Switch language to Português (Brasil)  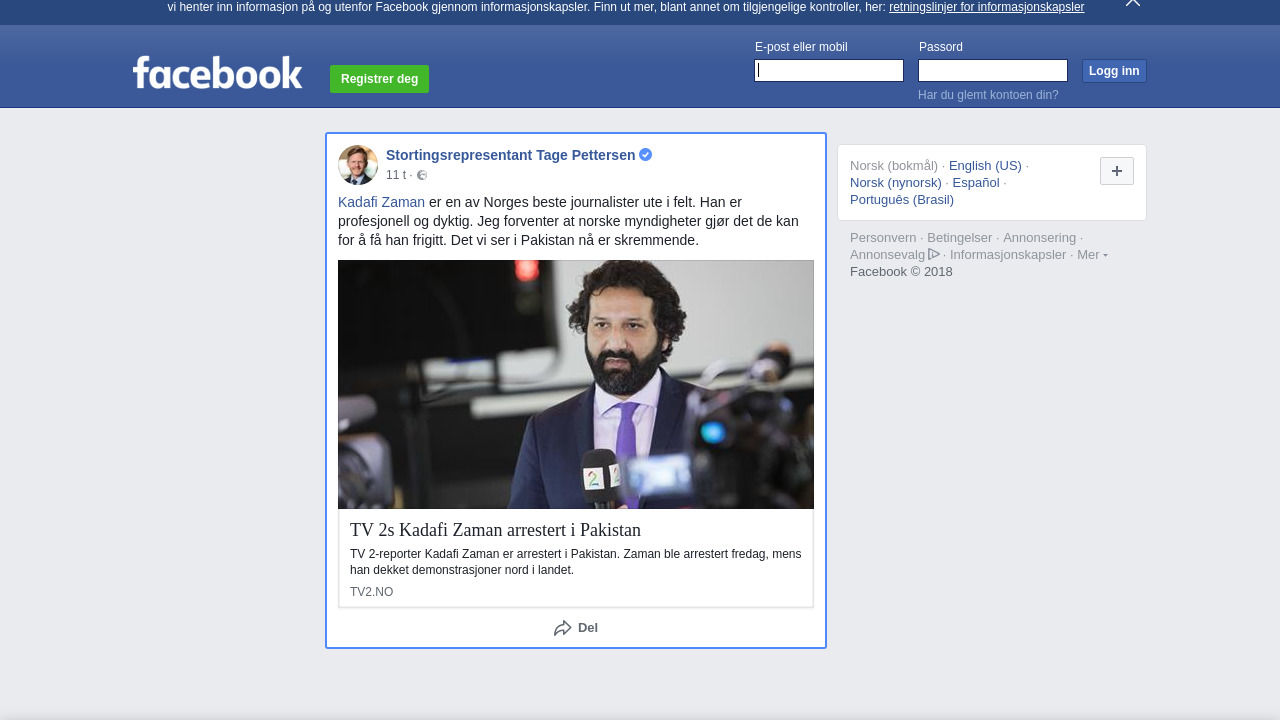pyautogui.click(x=902, y=200)
